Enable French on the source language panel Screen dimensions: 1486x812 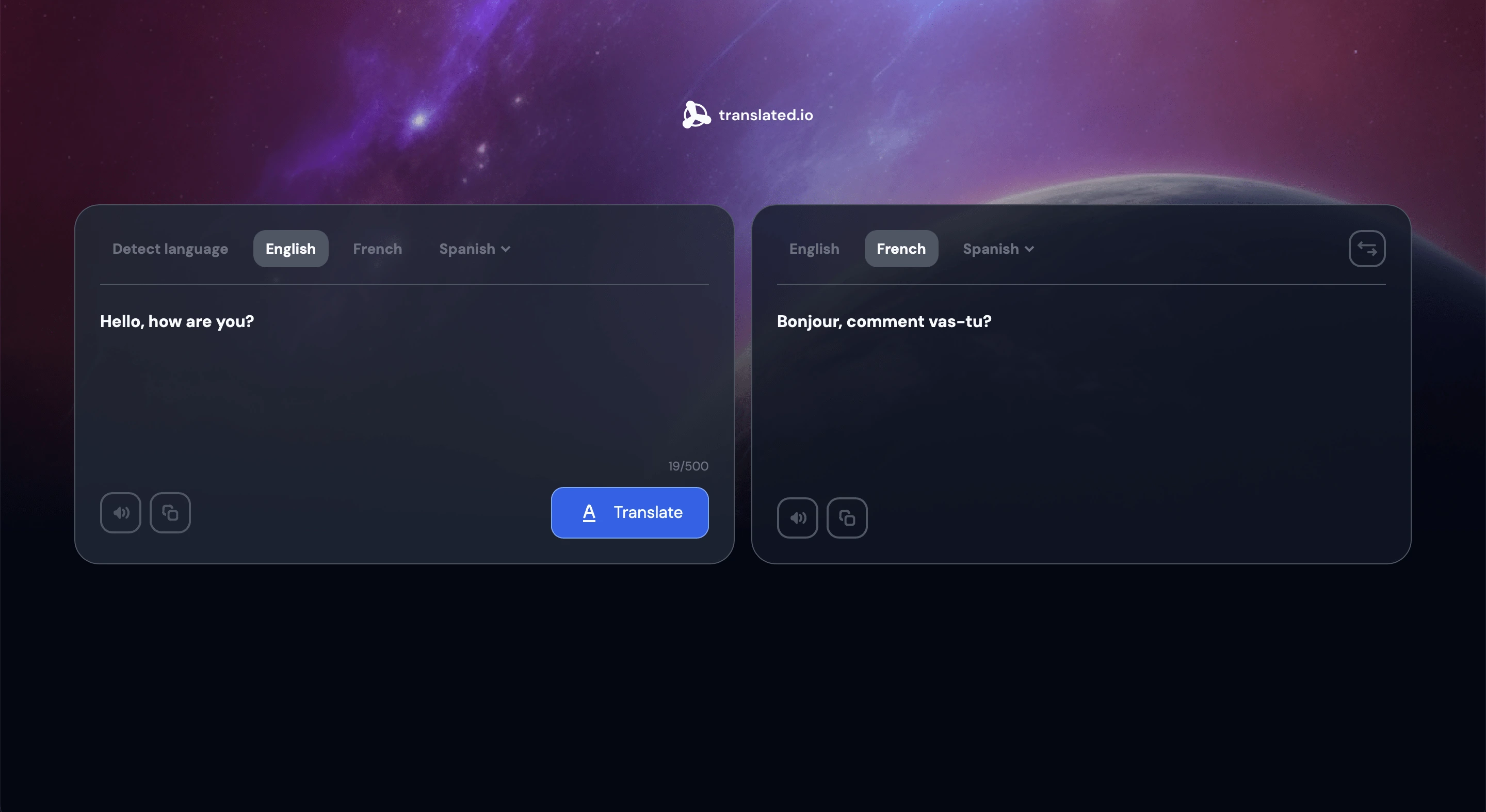click(377, 248)
